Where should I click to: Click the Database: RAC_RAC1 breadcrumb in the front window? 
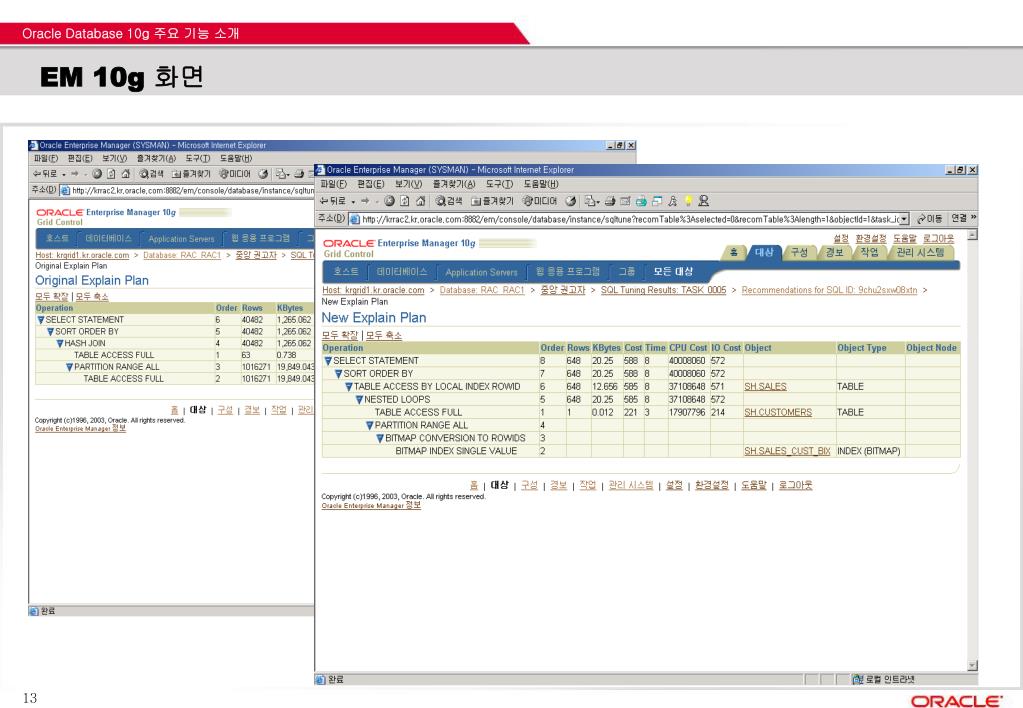point(482,290)
